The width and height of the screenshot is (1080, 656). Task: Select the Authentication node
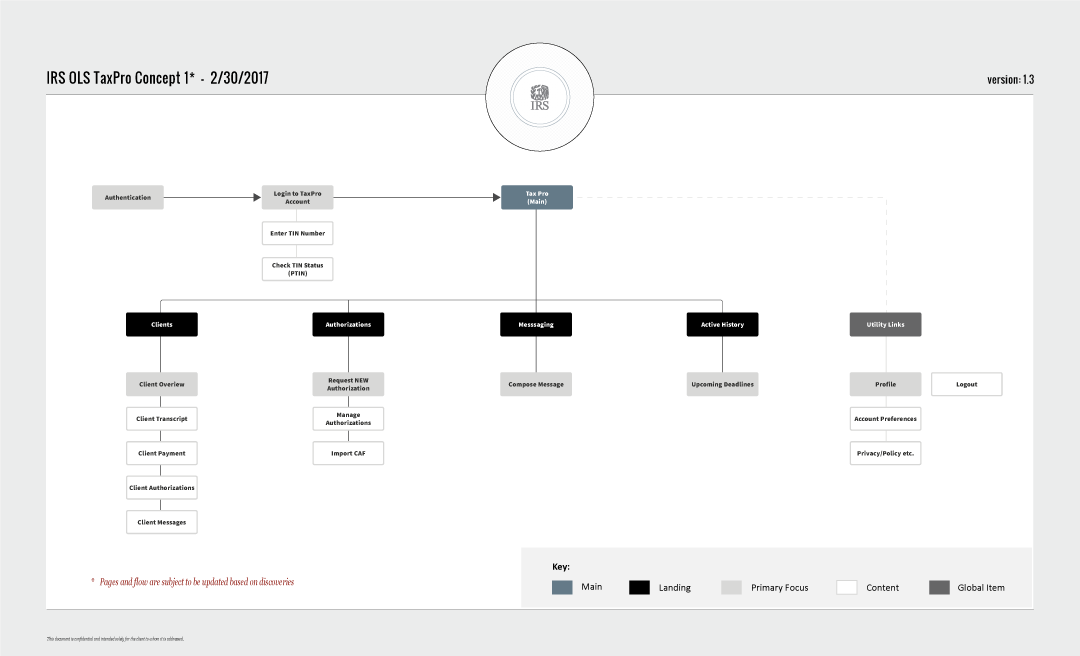click(127, 197)
